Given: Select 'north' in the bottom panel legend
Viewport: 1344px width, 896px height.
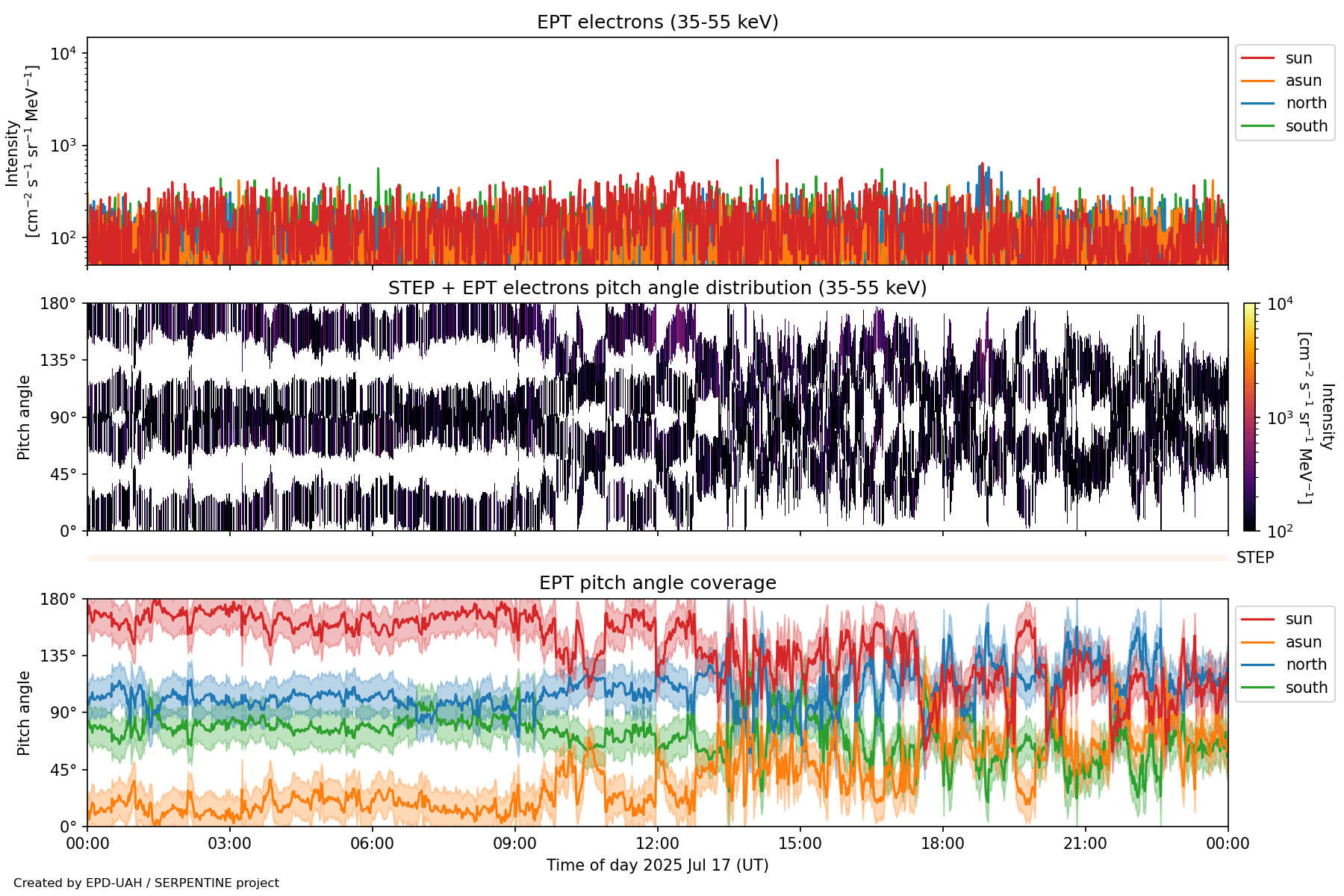Looking at the screenshot, I should tap(1305, 665).
